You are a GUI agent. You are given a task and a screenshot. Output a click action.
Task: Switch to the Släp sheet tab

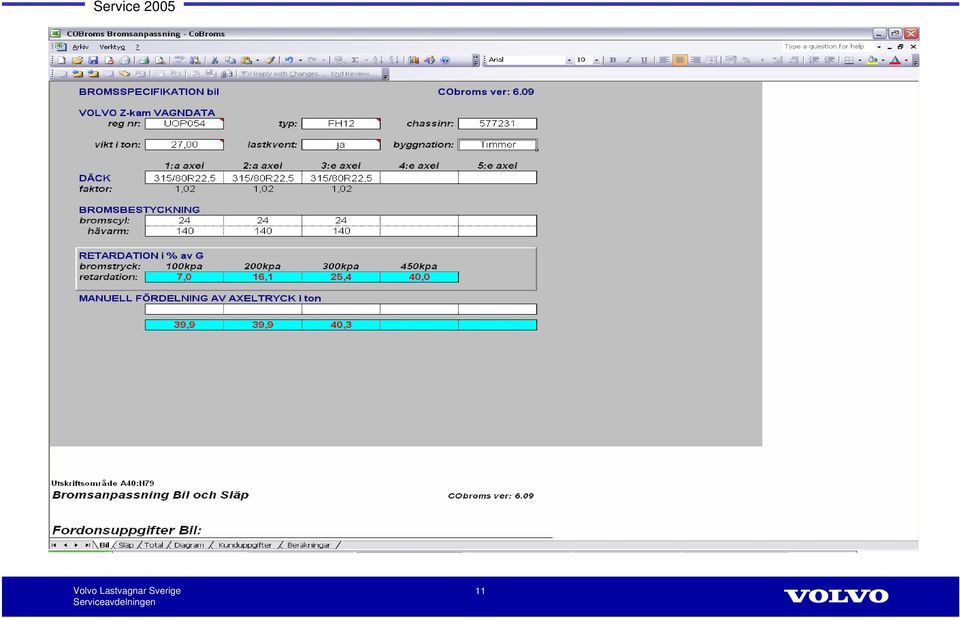click(x=126, y=545)
